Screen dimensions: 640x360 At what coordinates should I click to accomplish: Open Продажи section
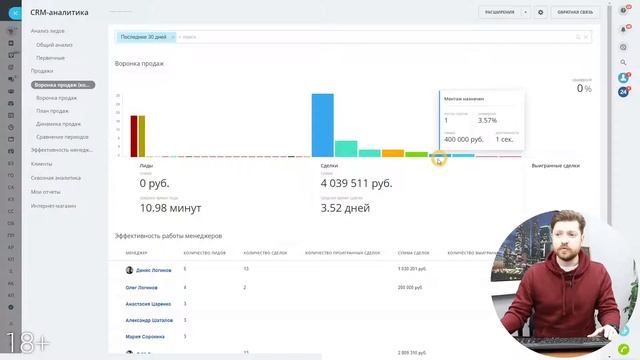point(42,71)
